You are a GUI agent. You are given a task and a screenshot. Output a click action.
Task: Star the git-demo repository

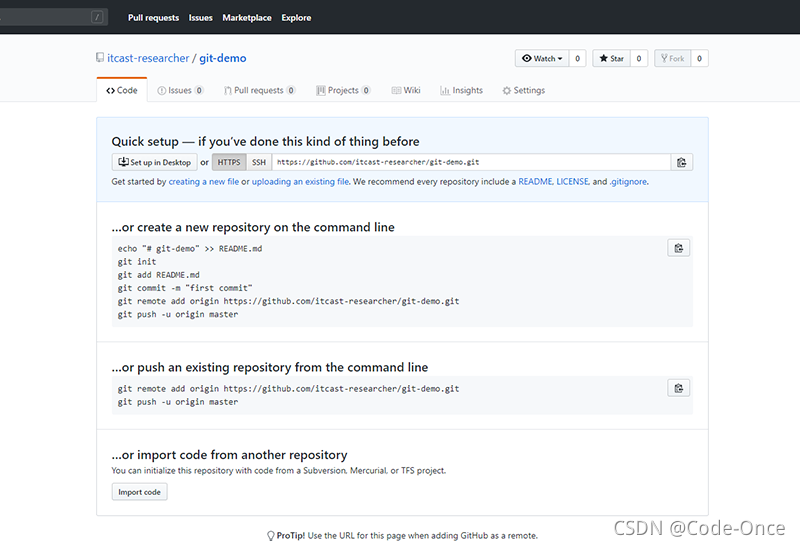coord(611,58)
